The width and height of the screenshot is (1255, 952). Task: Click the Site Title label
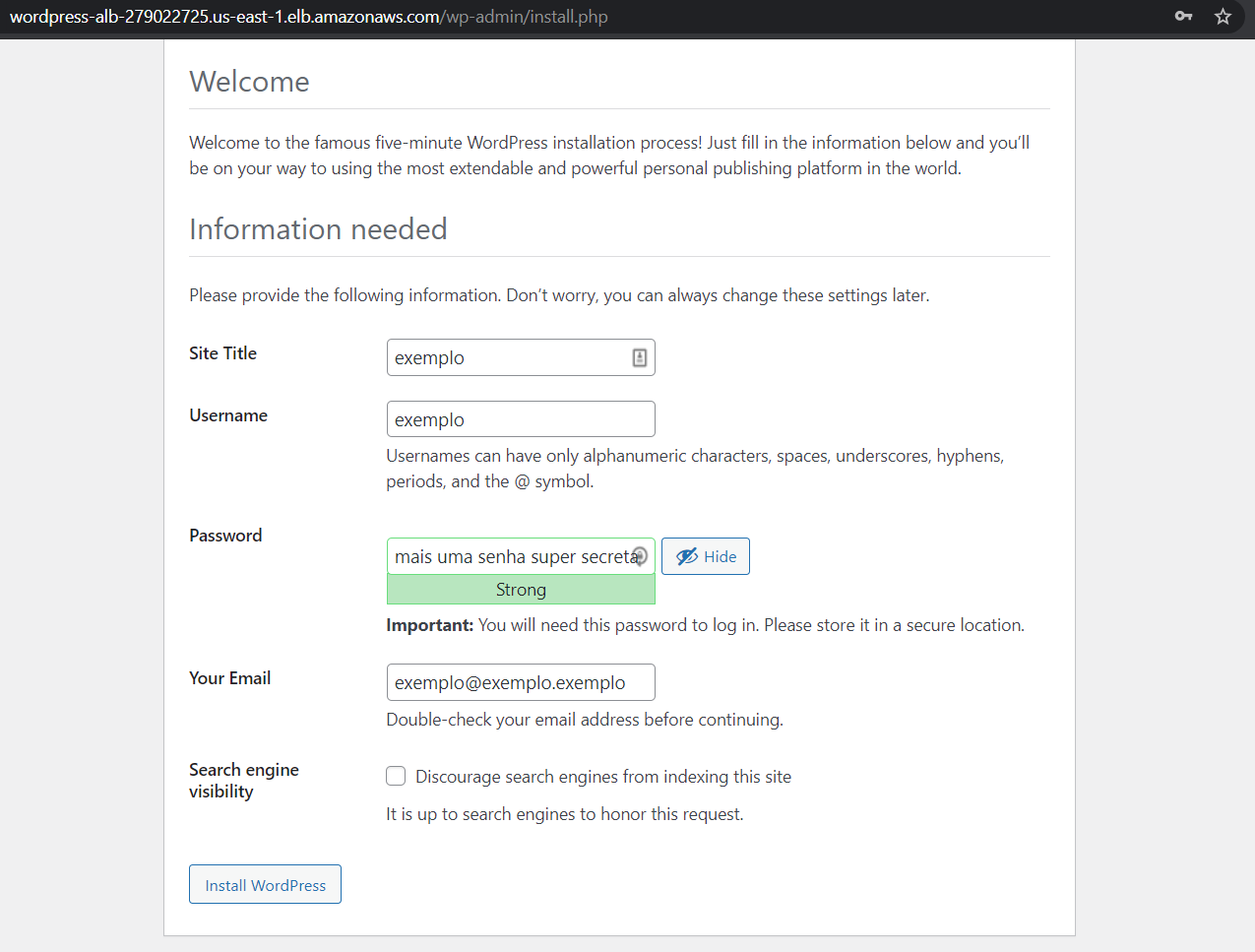[222, 352]
